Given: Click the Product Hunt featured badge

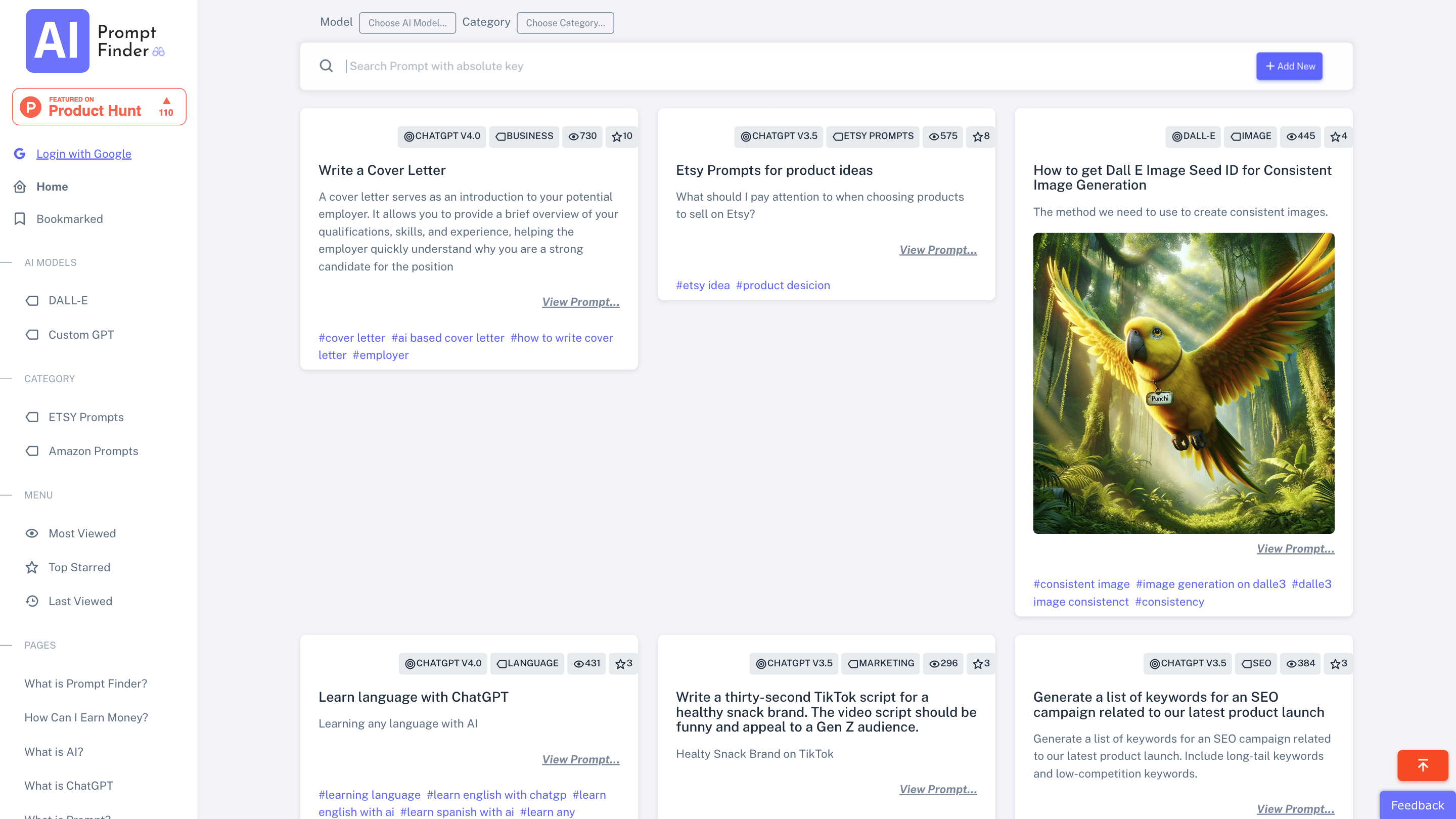Looking at the screenshot, I should [x=99, y=106].
